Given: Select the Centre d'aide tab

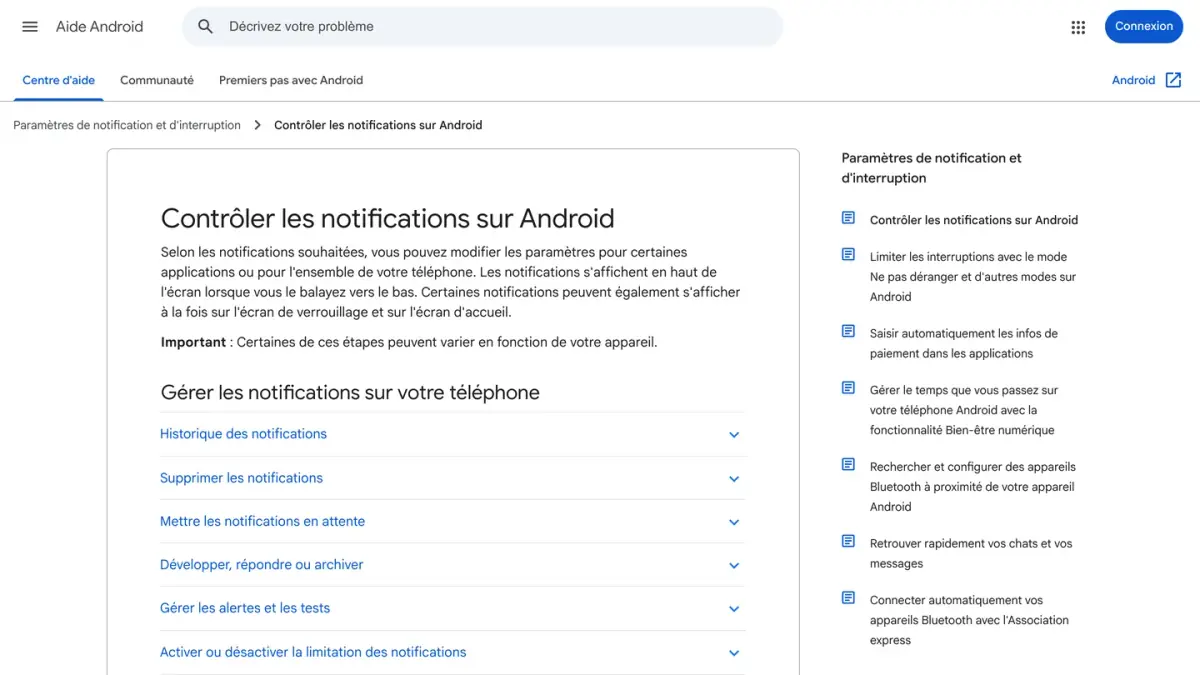Looking at the screenshot, I should [59, 80].
